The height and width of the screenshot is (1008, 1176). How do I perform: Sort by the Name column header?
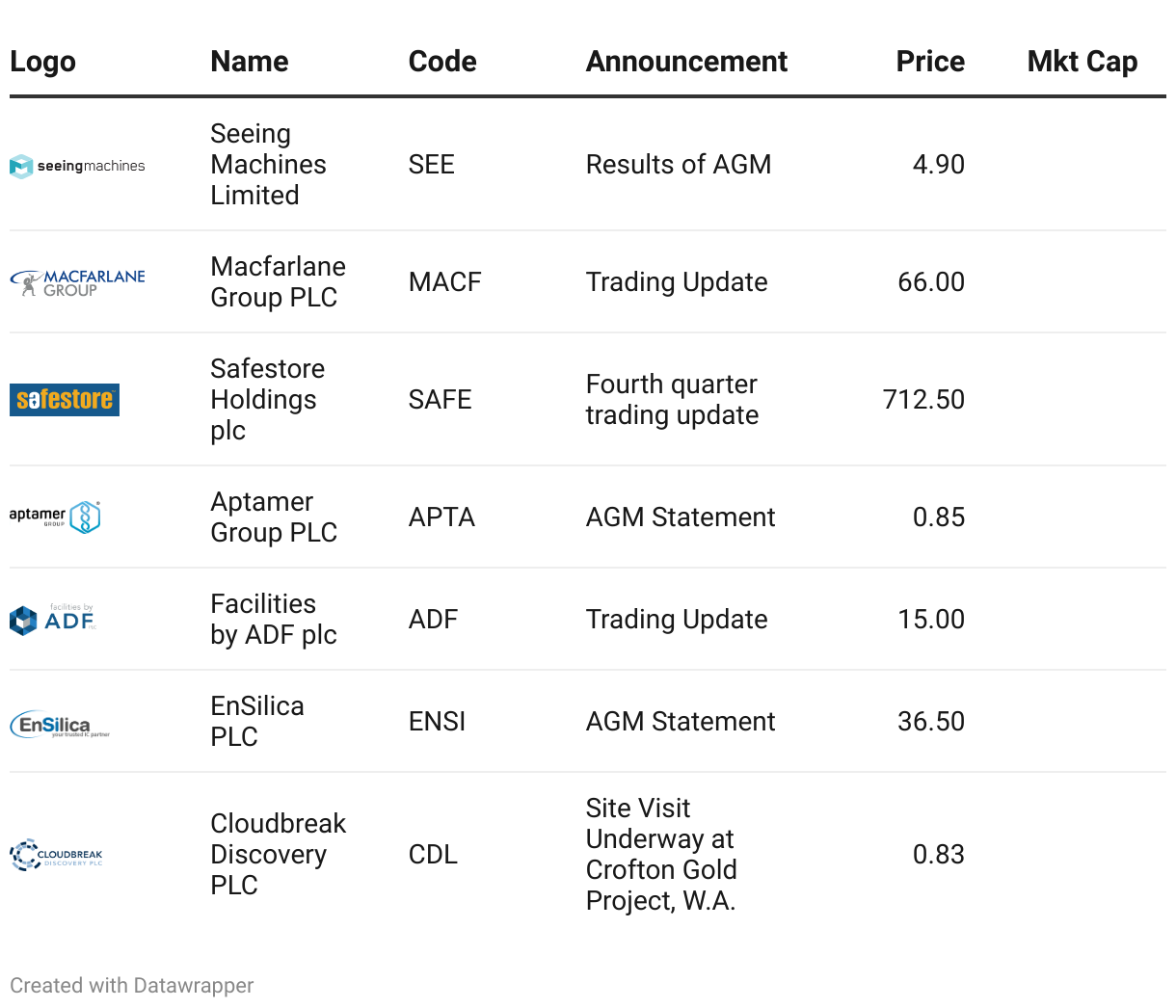(250, 62)
